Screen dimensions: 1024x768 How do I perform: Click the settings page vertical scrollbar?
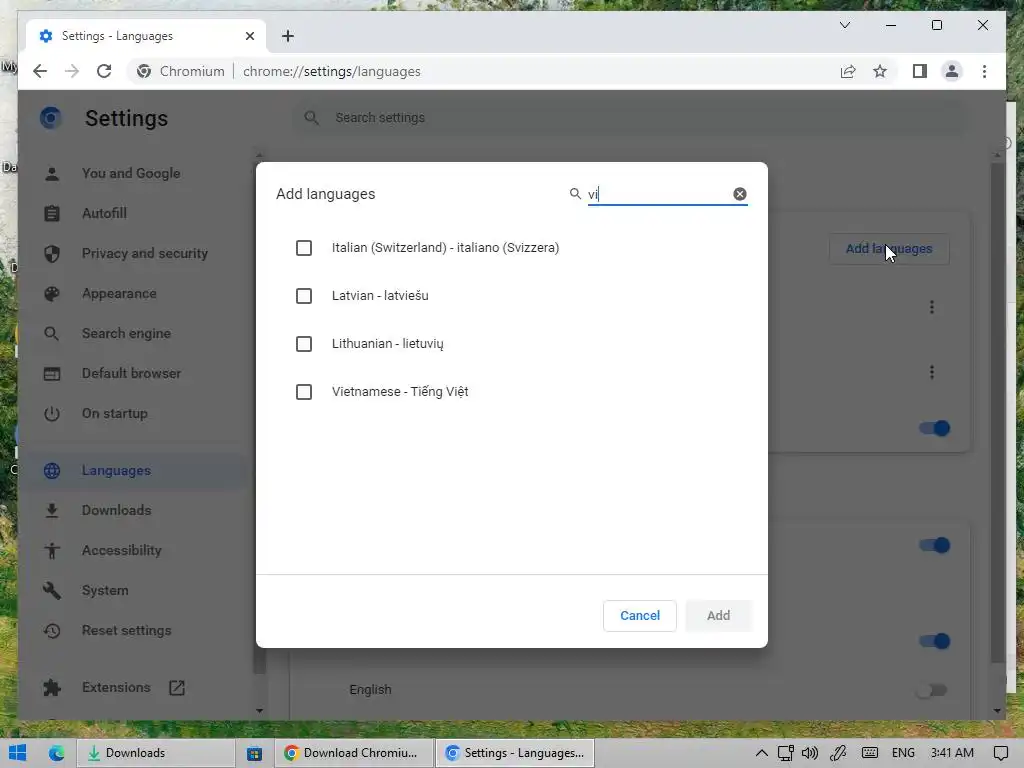click(x=997, y=414)
